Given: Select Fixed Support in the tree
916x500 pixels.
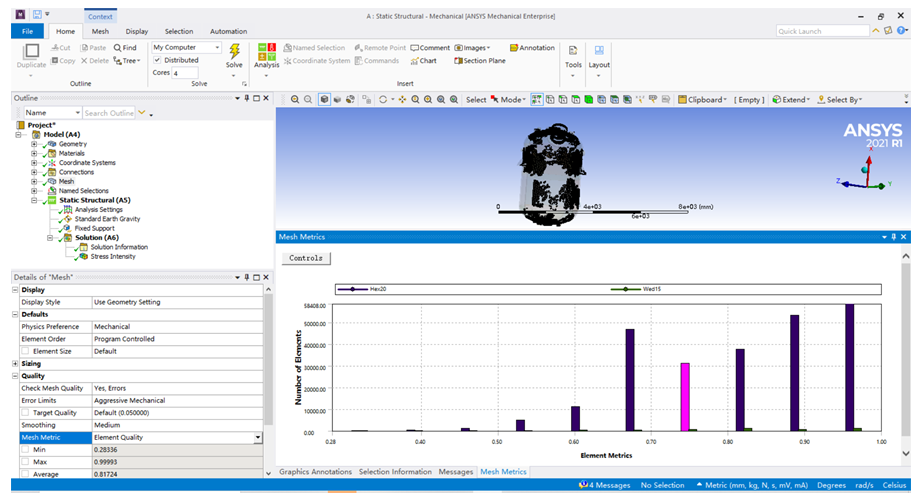Looking at the screenshot, I should point(94,228).
